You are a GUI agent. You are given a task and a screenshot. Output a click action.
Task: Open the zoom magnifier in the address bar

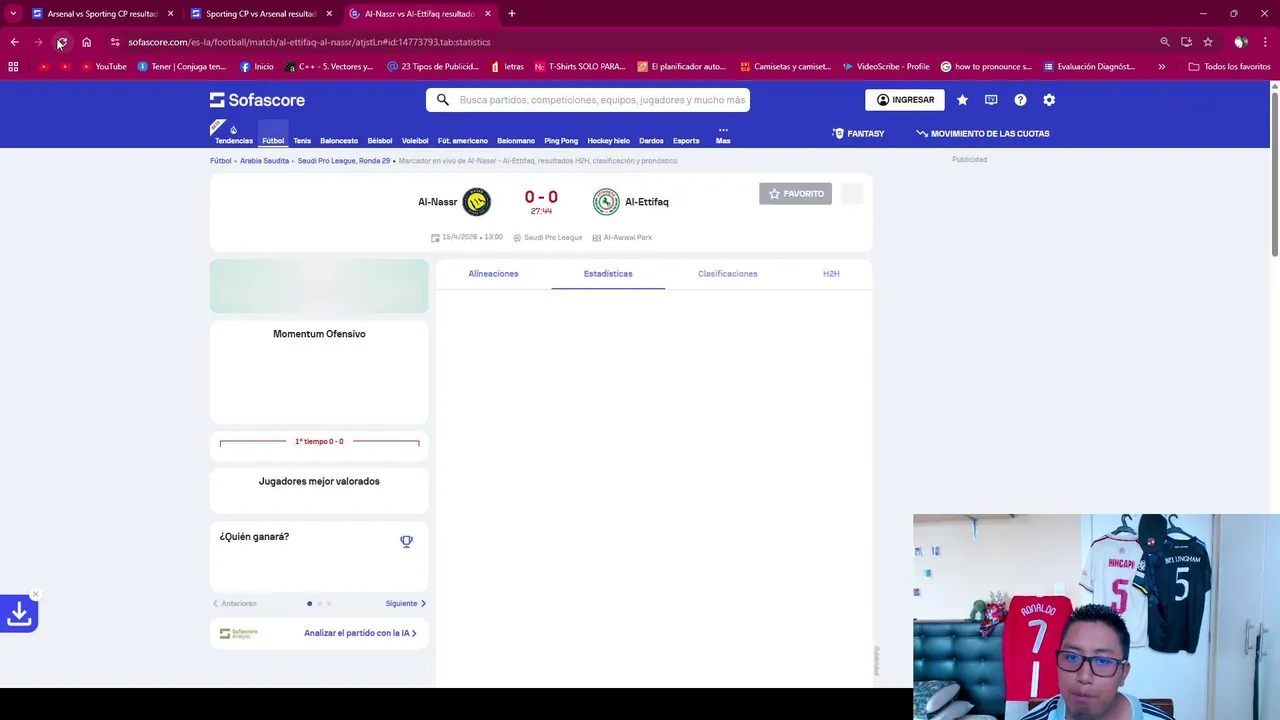click(x=1165, y=42)
